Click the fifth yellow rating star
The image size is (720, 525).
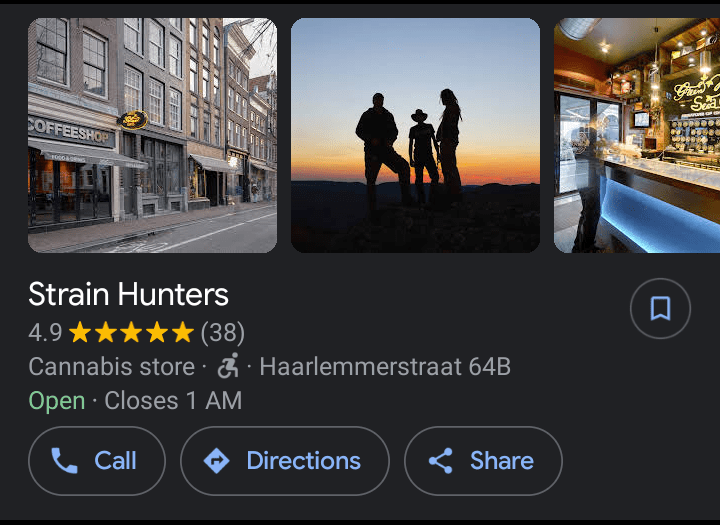coord(183,332)
